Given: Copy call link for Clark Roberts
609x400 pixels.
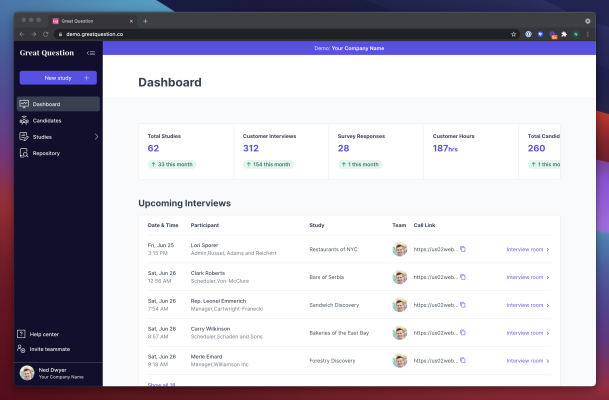Looking at the screenshot, I should [462, 277].
